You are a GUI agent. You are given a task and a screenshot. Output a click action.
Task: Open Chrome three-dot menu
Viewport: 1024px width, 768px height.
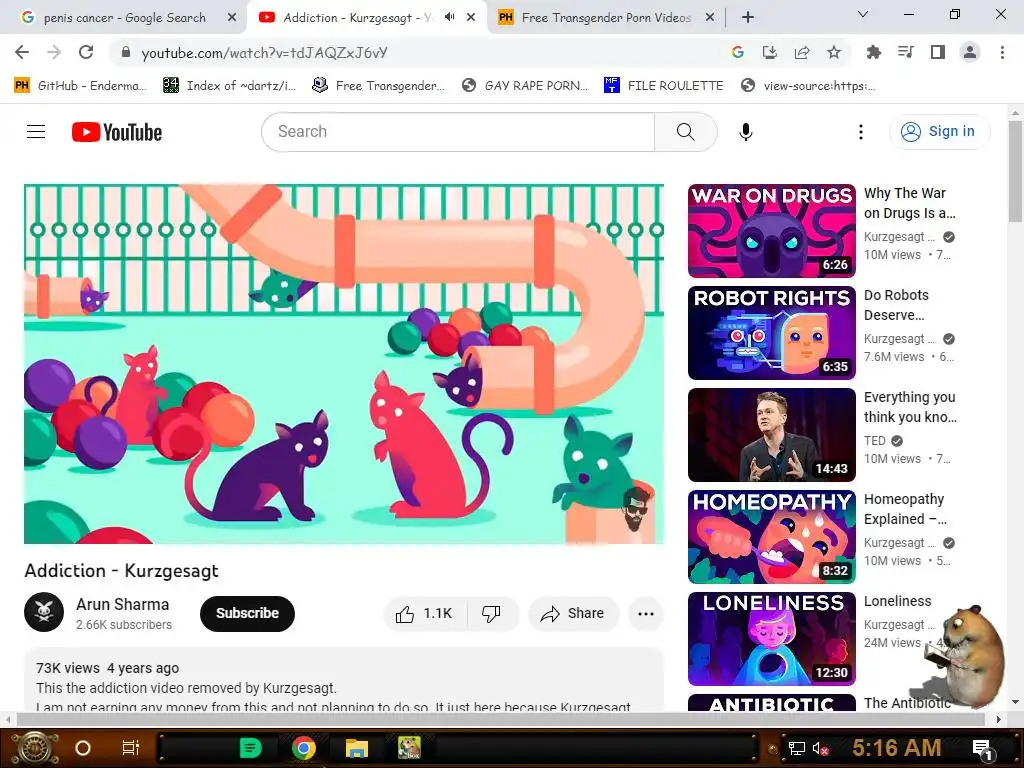tap(1002, 52)
